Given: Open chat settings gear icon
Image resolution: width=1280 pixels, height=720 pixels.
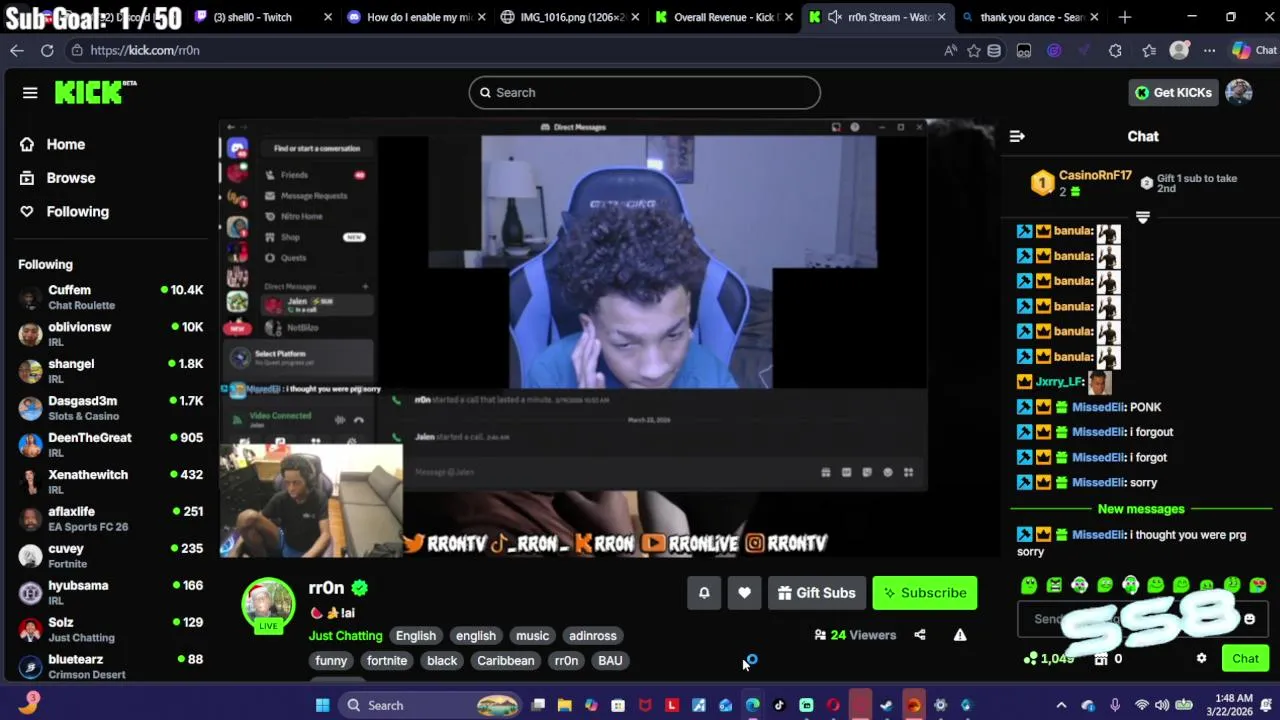Looking at the screenshot, I should pos(1201,659).
